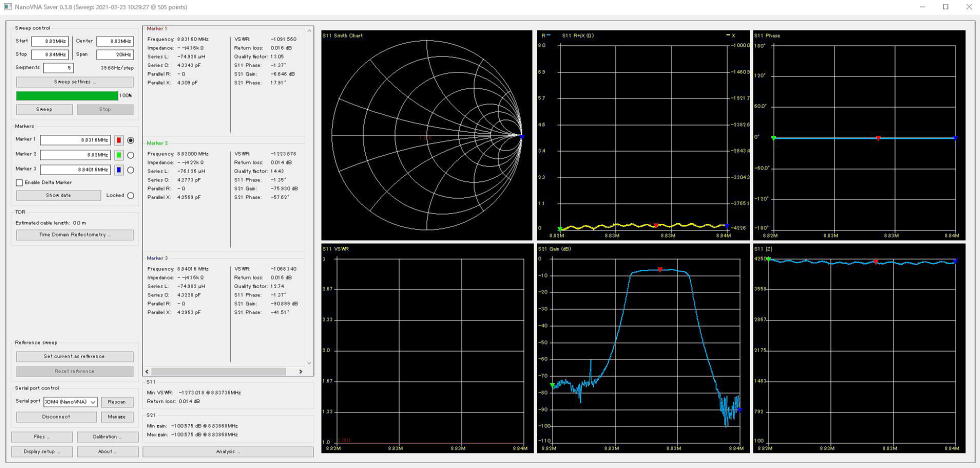
Task: Click the Min VSWR value text
Action: click(208, 392)
